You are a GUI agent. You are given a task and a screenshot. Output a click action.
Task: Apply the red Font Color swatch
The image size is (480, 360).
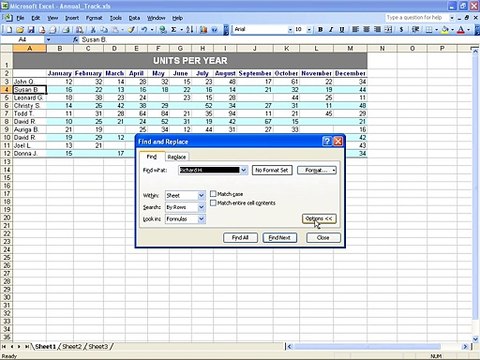click(461, 30)
